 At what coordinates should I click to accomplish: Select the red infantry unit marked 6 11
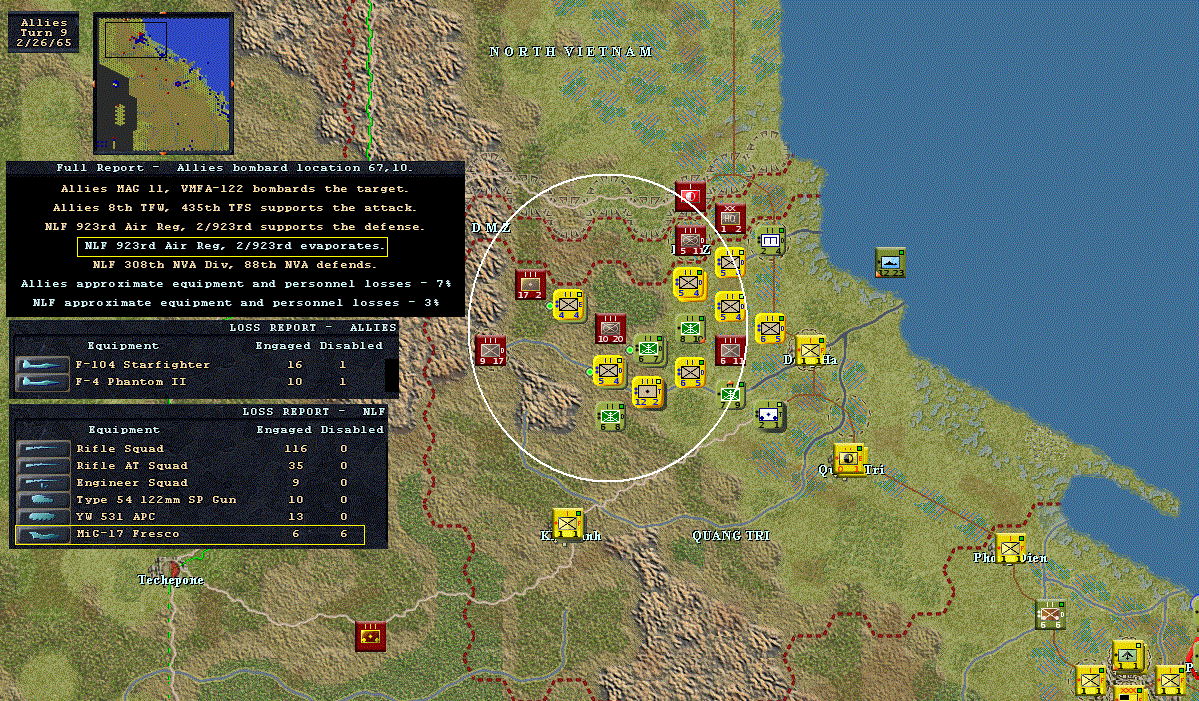pos(730,351)
